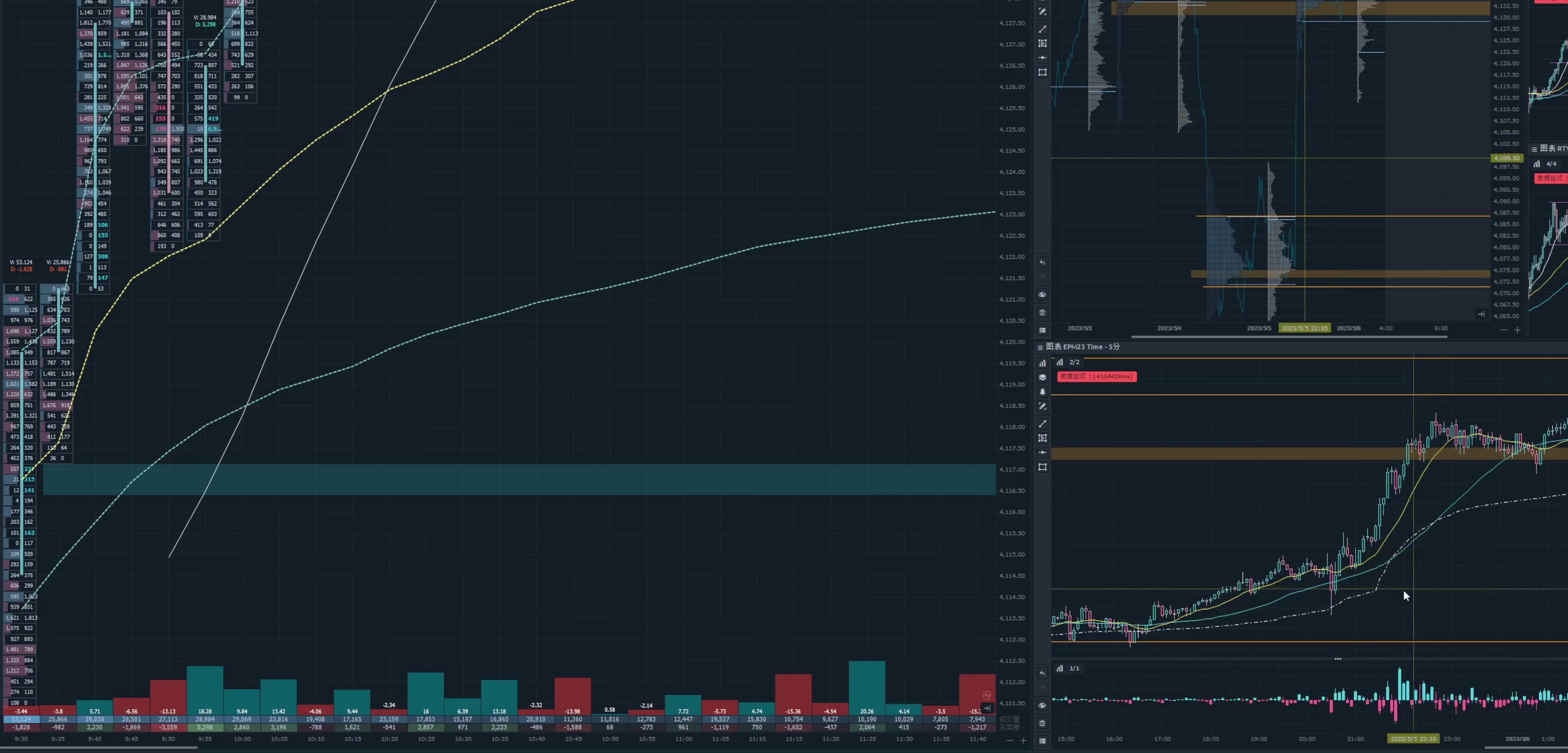Click undo arrow in upper-right chart toolbar

[x=1042, y=263]
